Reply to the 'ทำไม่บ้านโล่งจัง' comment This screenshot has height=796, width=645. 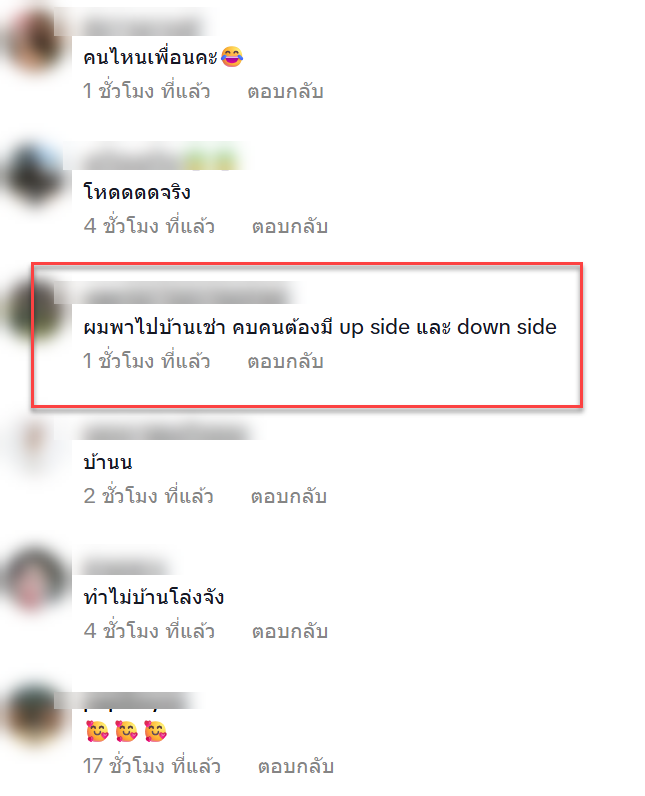tap(290, 632)
